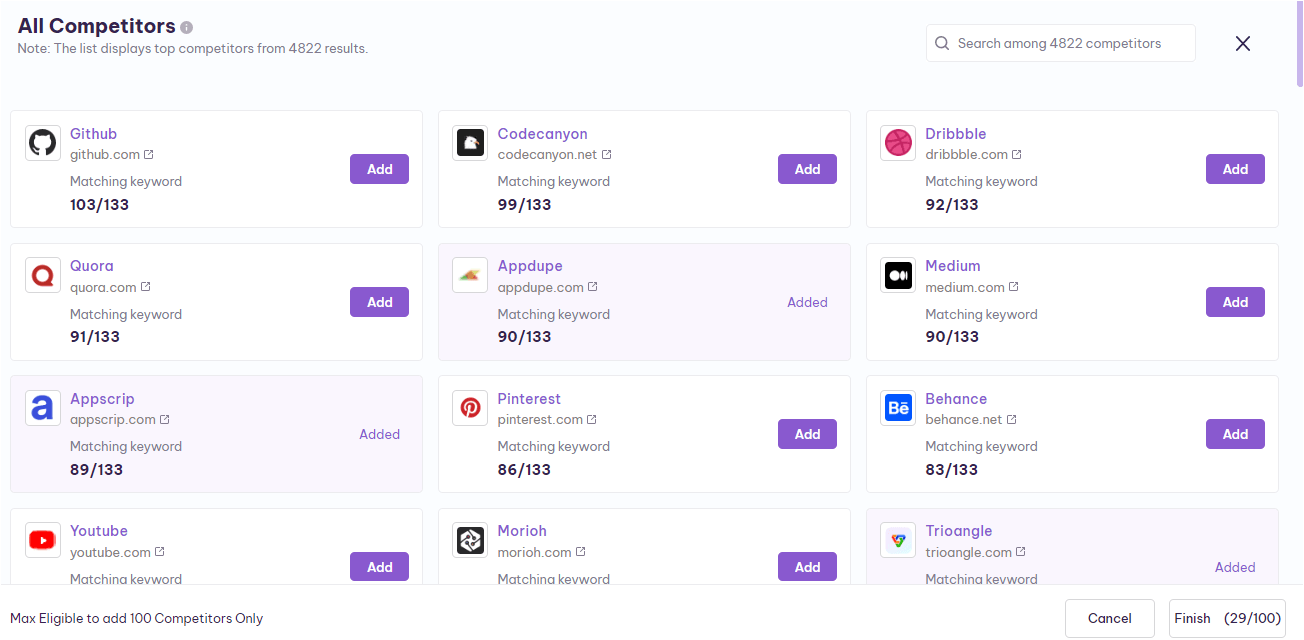Click the search magnifier icon
1304x640 pixels.
[x=942, y=44]
